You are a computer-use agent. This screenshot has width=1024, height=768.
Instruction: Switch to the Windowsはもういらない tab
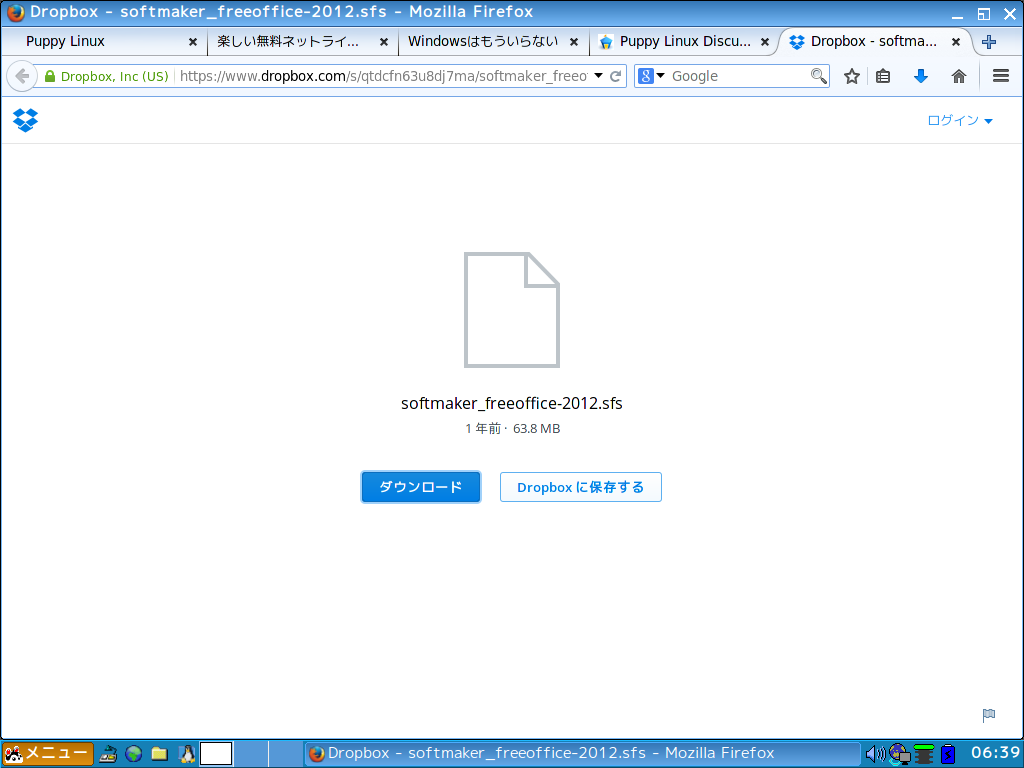click(x=494, y=42)
